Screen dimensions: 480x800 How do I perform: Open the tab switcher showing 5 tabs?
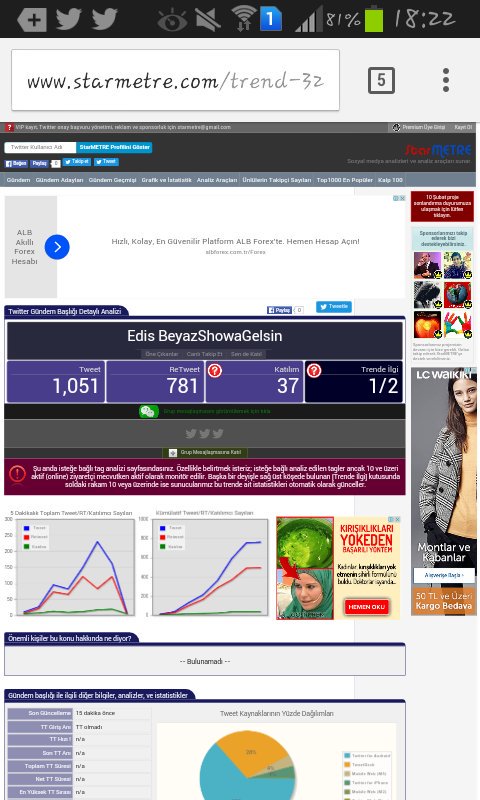381,80
